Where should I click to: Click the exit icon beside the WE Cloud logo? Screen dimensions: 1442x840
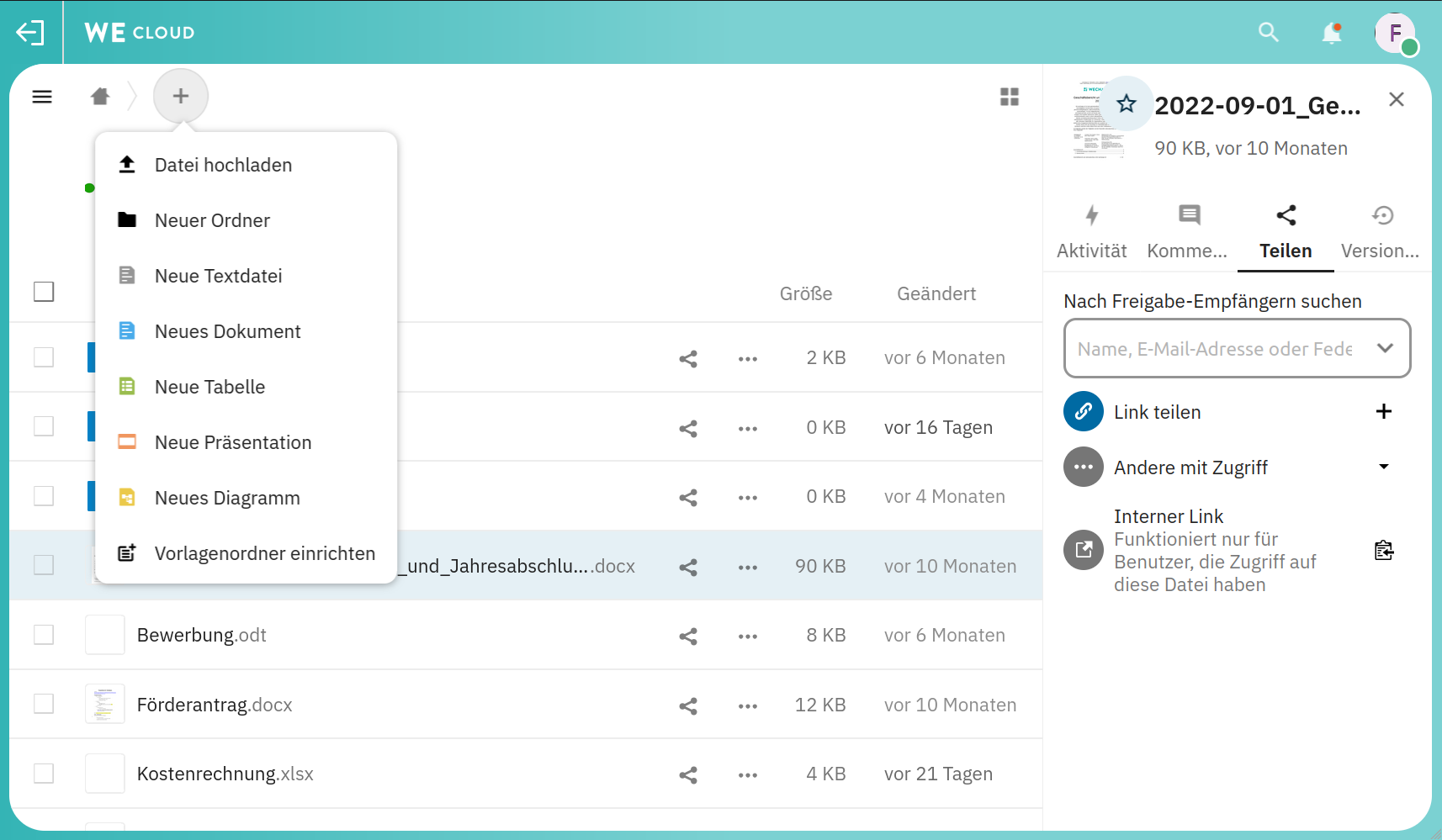(x=30, y=33)
